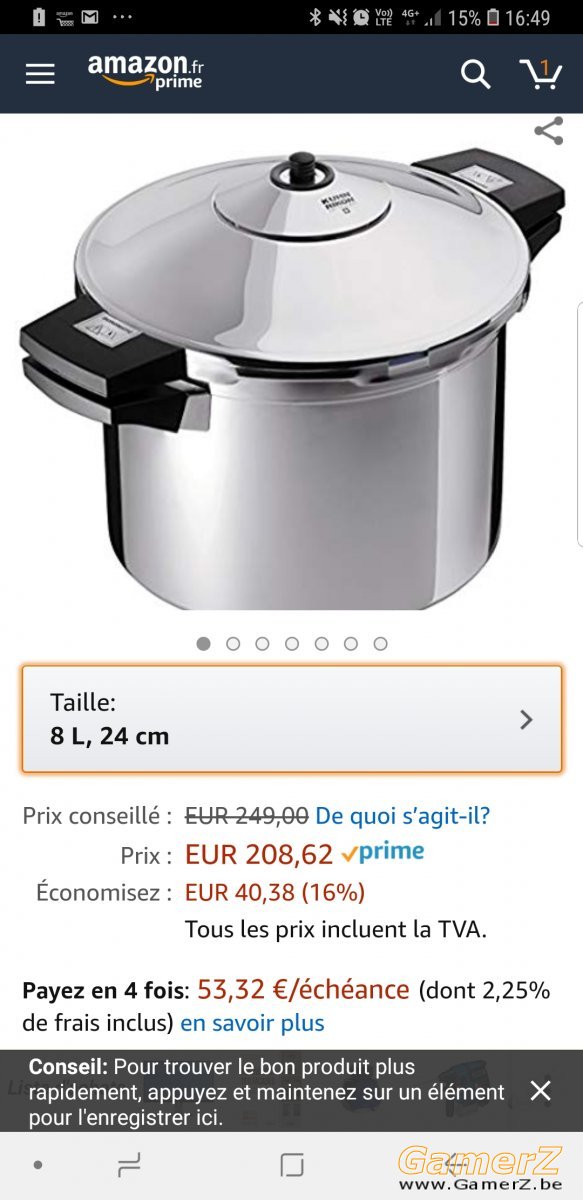Tap the Android recent apps button
This screenshot has width=583, height=1200.
[129, 1164]
